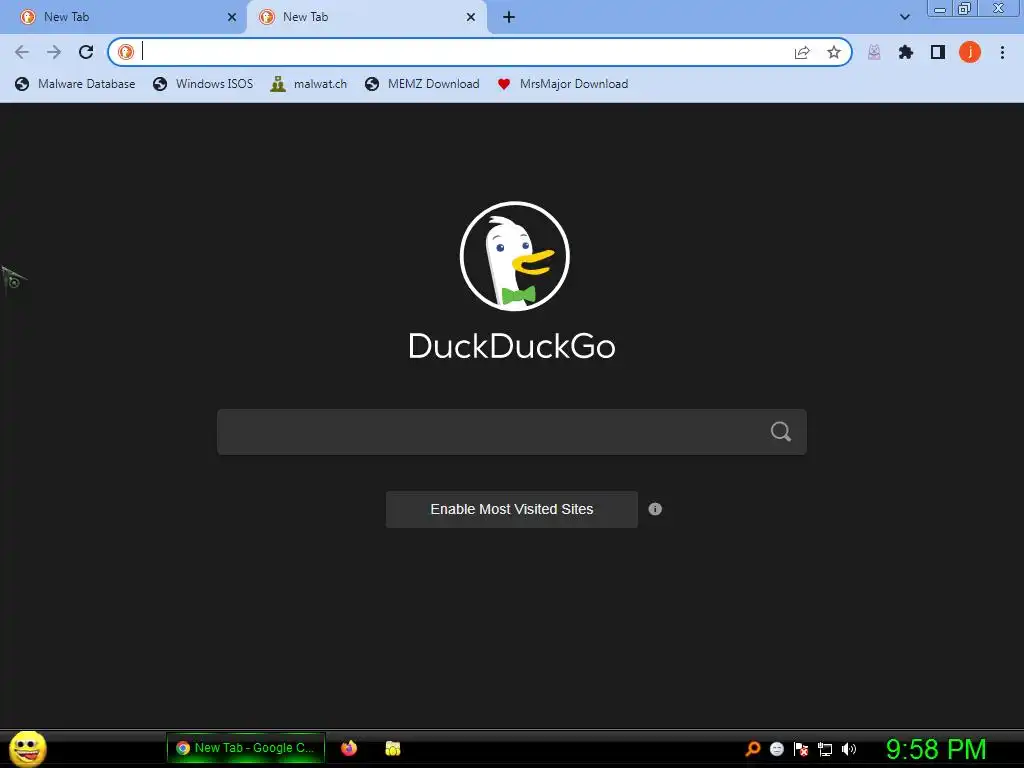Viewport: 1024px width, 768px height.
Task: Open the network tray icon
Action: tap(825, 749)
